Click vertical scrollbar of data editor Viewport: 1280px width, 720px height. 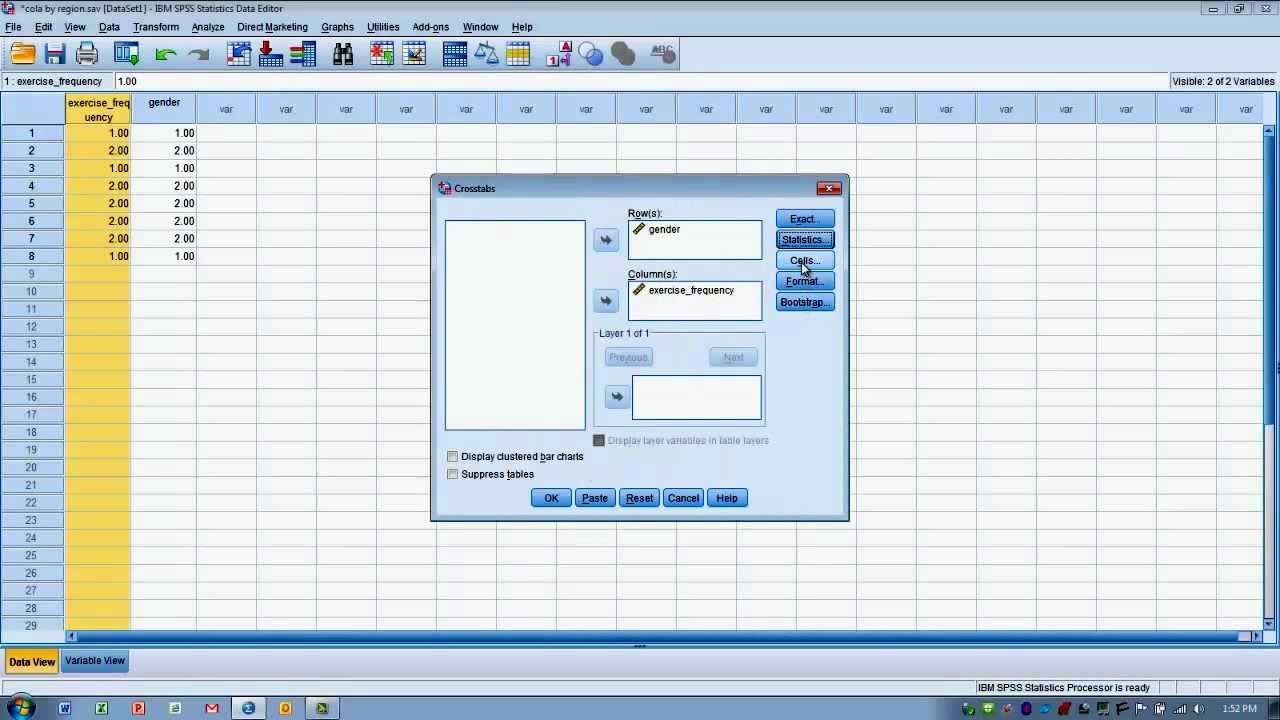click(1270, 375)
